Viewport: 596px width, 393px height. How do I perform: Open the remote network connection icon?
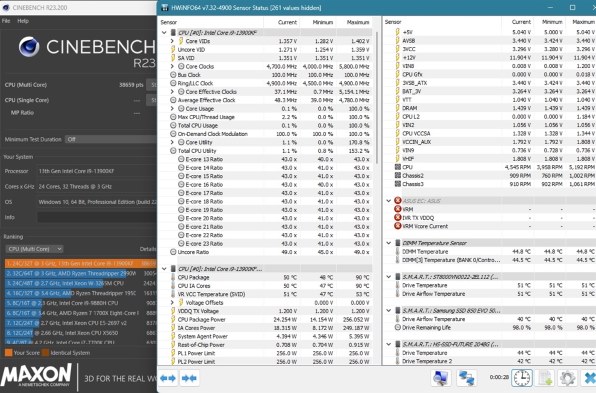pos(466,378)
